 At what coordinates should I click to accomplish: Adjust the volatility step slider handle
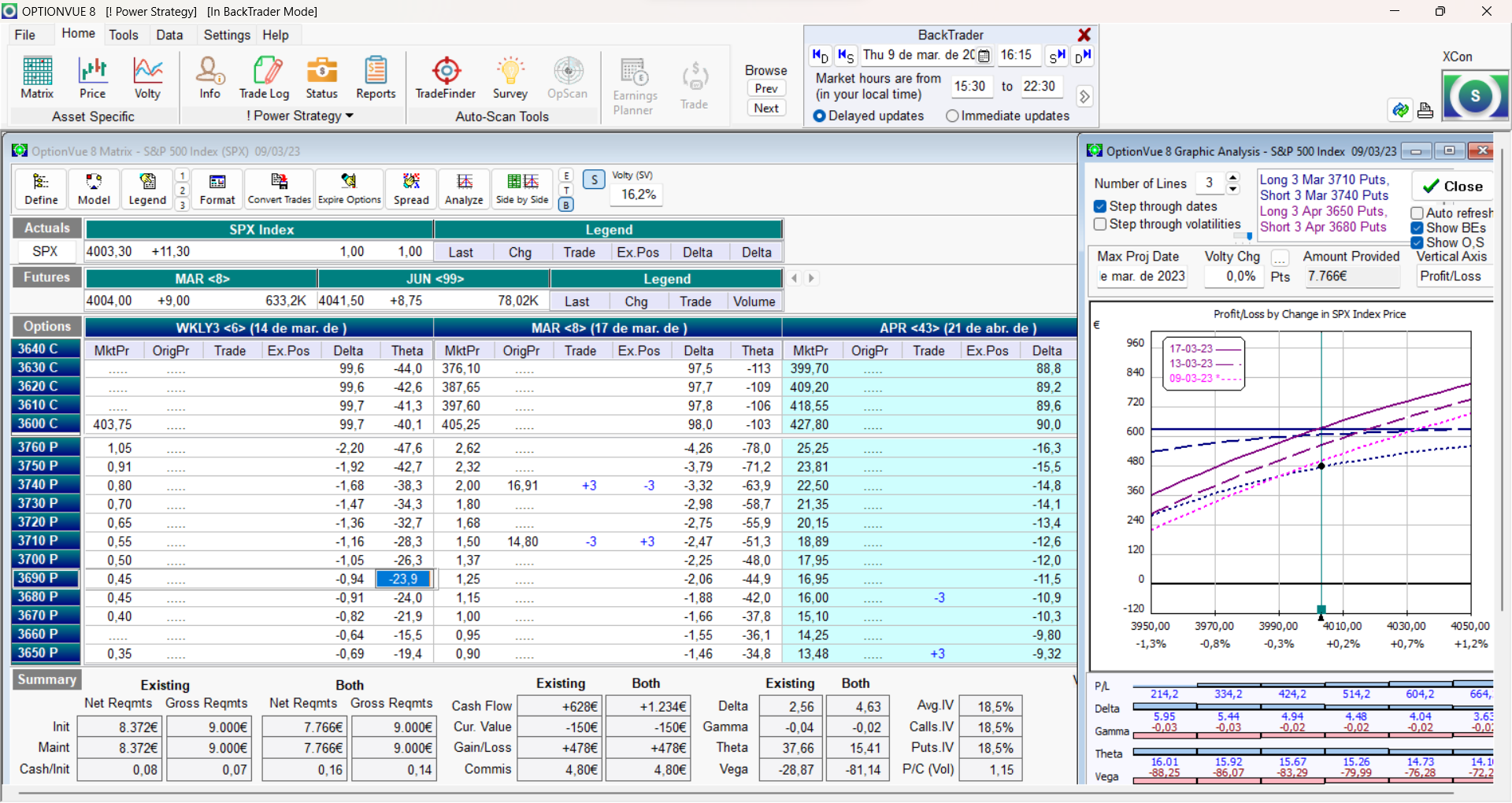(x=1249, y=236)
